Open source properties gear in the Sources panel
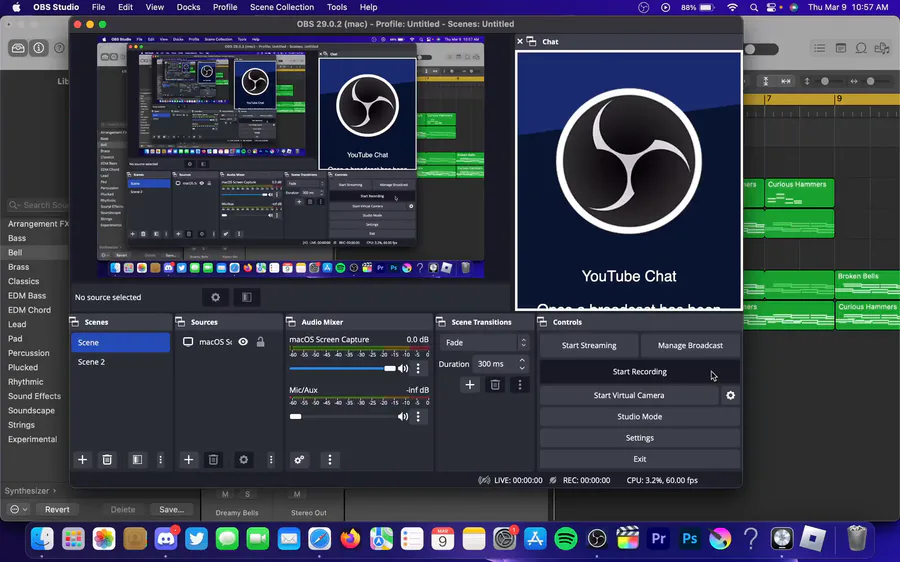The width and height of the screenshot is (900, 562). (243, 460)
